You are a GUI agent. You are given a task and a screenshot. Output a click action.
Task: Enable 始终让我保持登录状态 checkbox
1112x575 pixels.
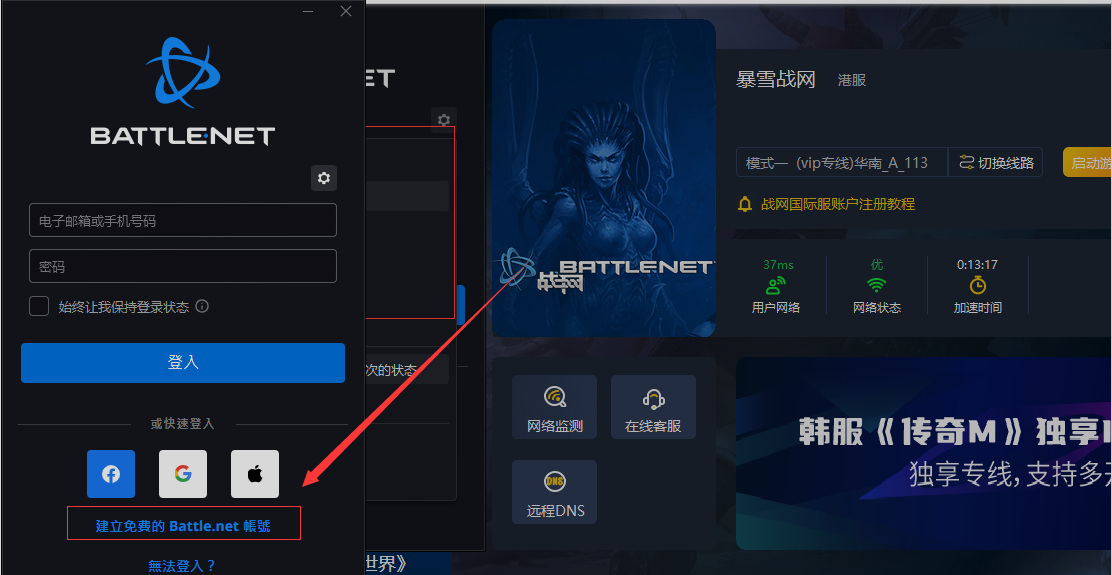39,306
